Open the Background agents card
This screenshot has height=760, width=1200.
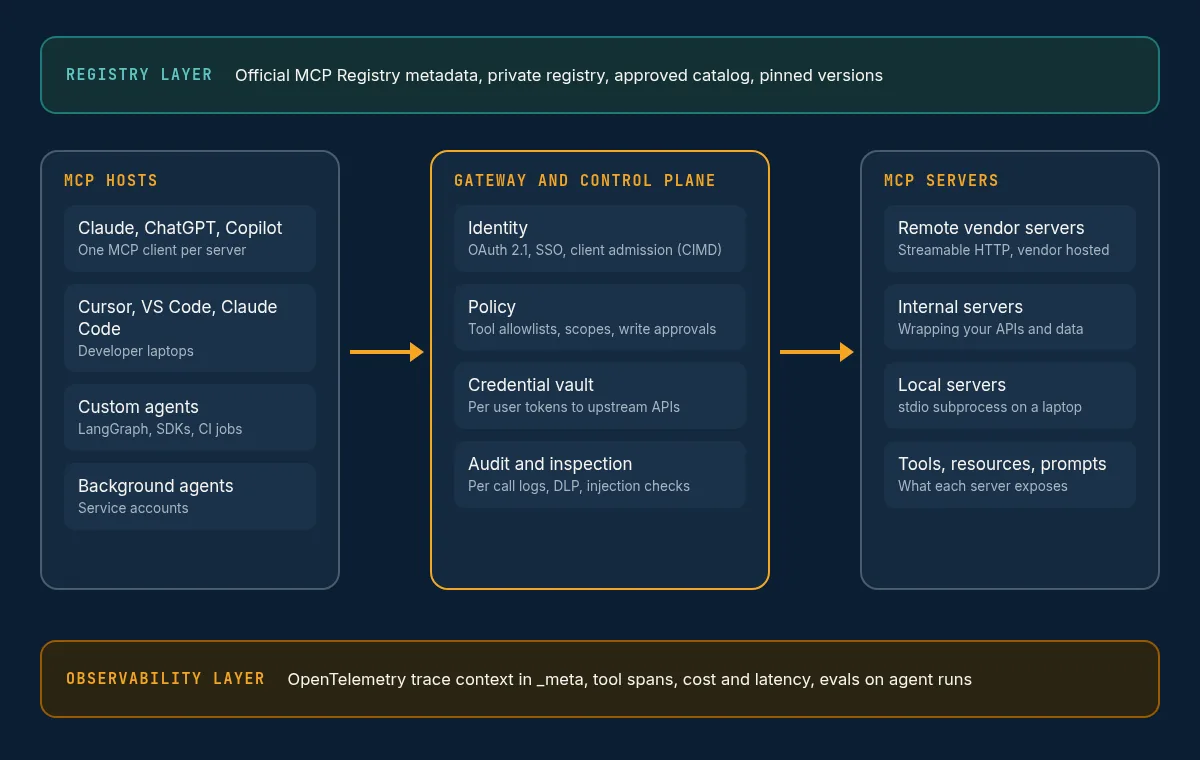tap(190, 496)
